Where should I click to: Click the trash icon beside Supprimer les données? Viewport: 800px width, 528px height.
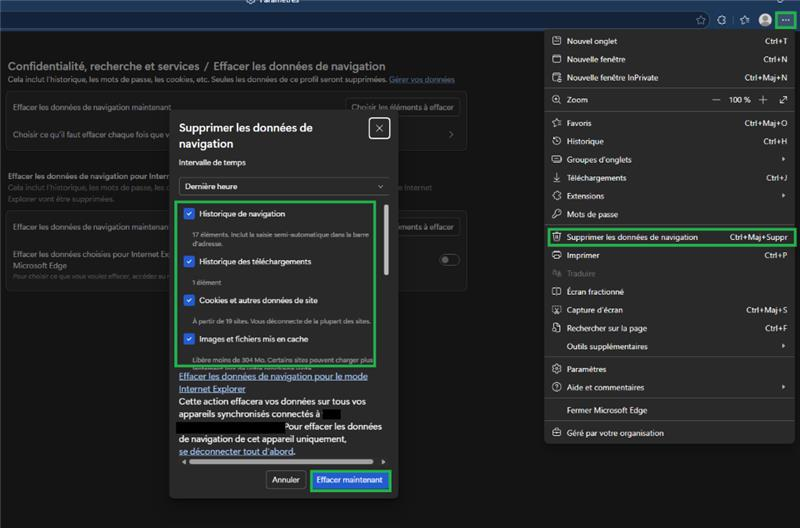tap(557, 237)
